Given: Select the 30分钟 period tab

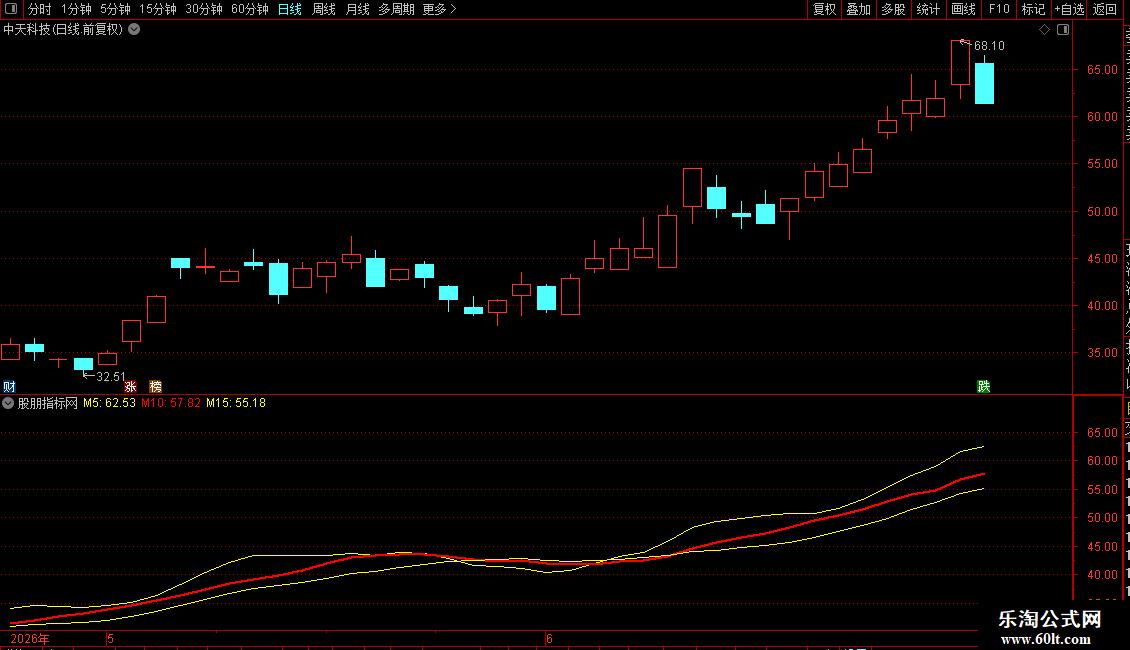Looking at the screenshot, I should point(204,9).
